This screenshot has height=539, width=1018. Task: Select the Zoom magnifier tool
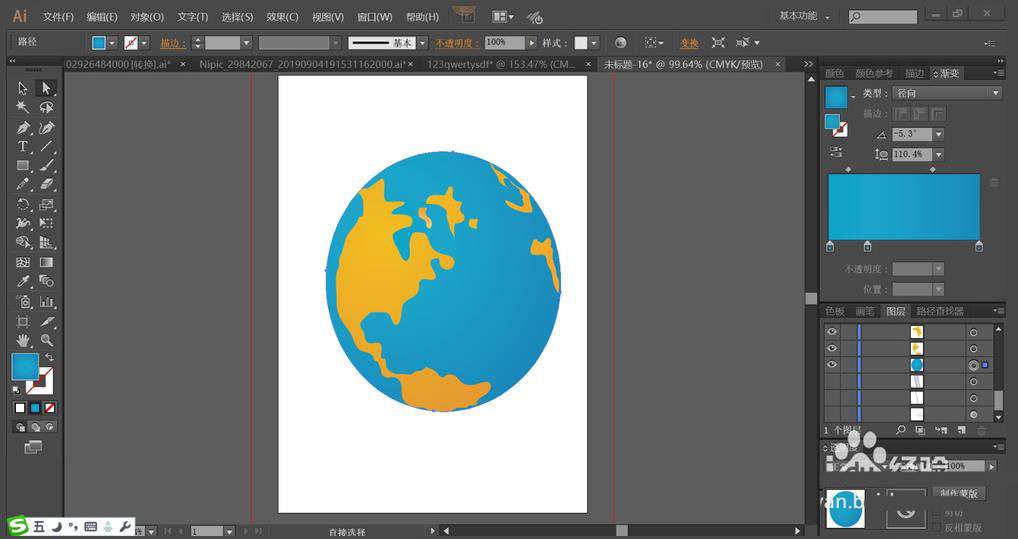click(46, 341)
